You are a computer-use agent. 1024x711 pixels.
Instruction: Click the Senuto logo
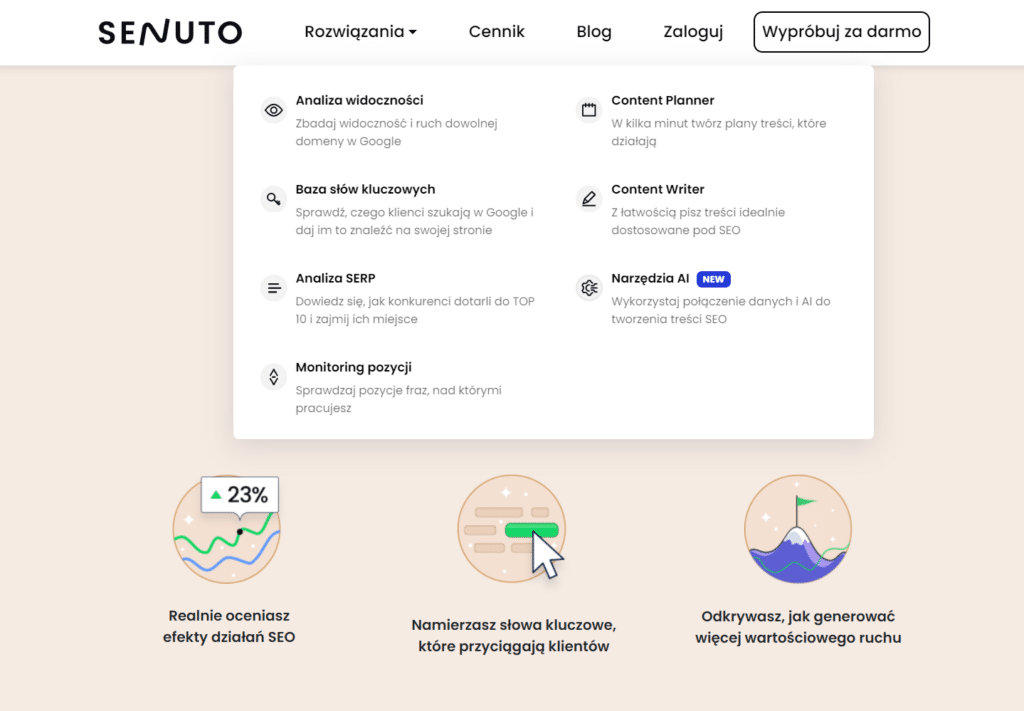click(170, 32)
